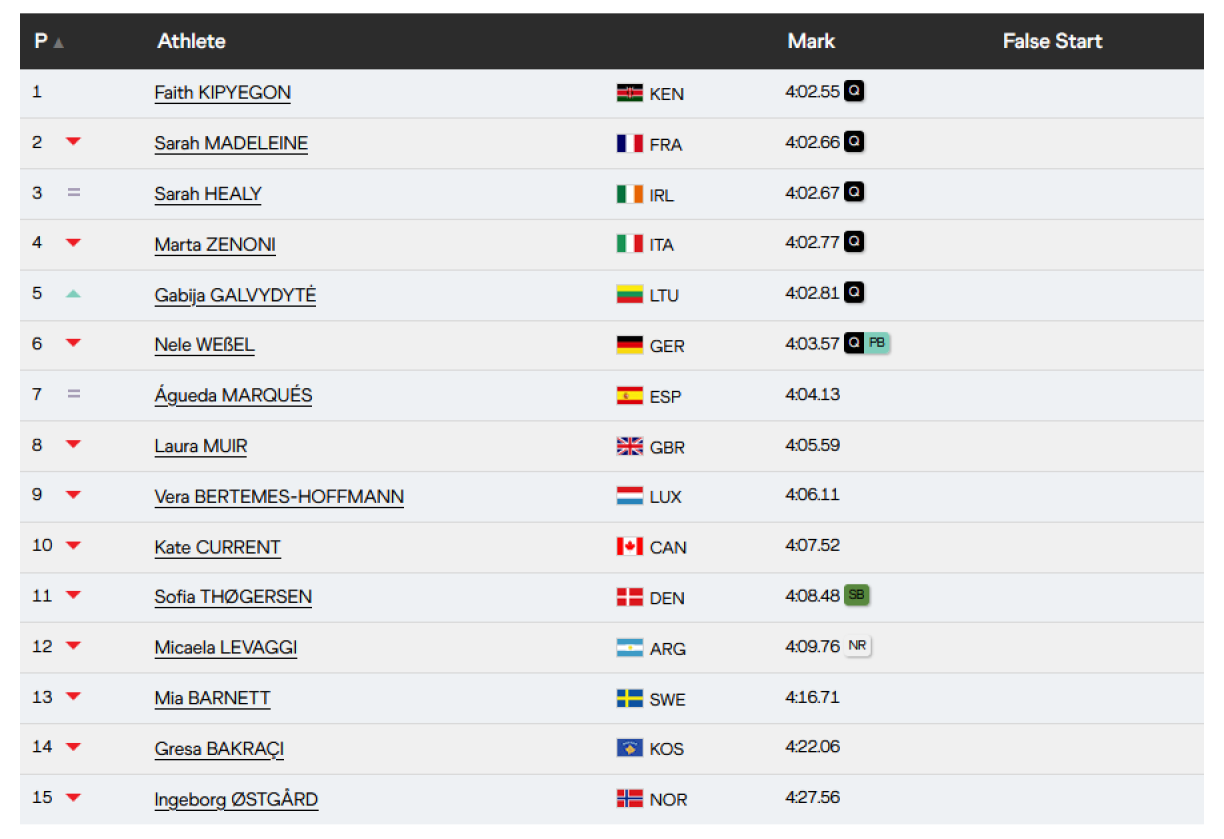Click the green up arrow for Gabija Galvydytė
1224x839 pixels.
[x=73, y=294]
